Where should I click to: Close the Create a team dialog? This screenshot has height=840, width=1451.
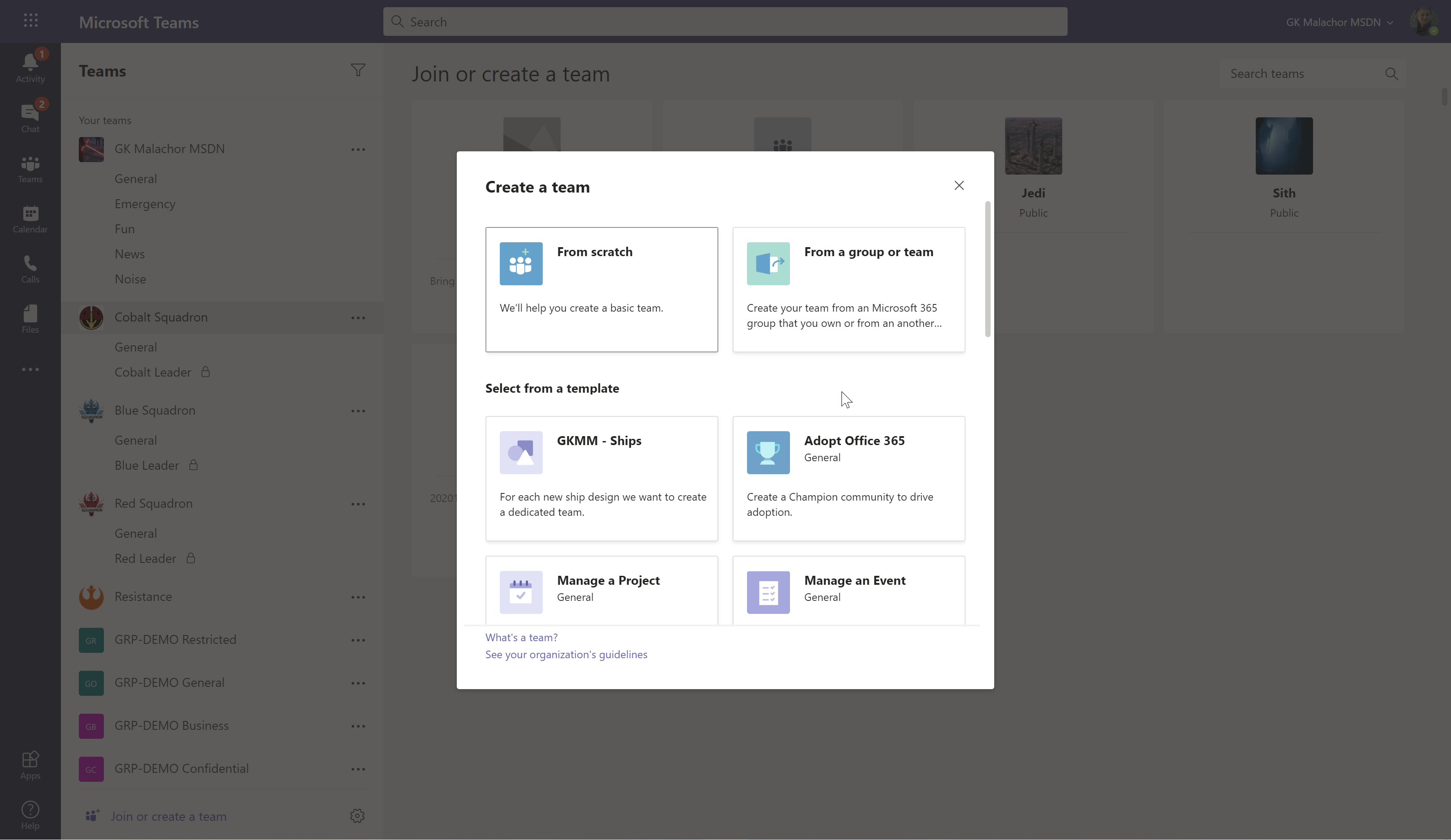(x=959, y=185)
